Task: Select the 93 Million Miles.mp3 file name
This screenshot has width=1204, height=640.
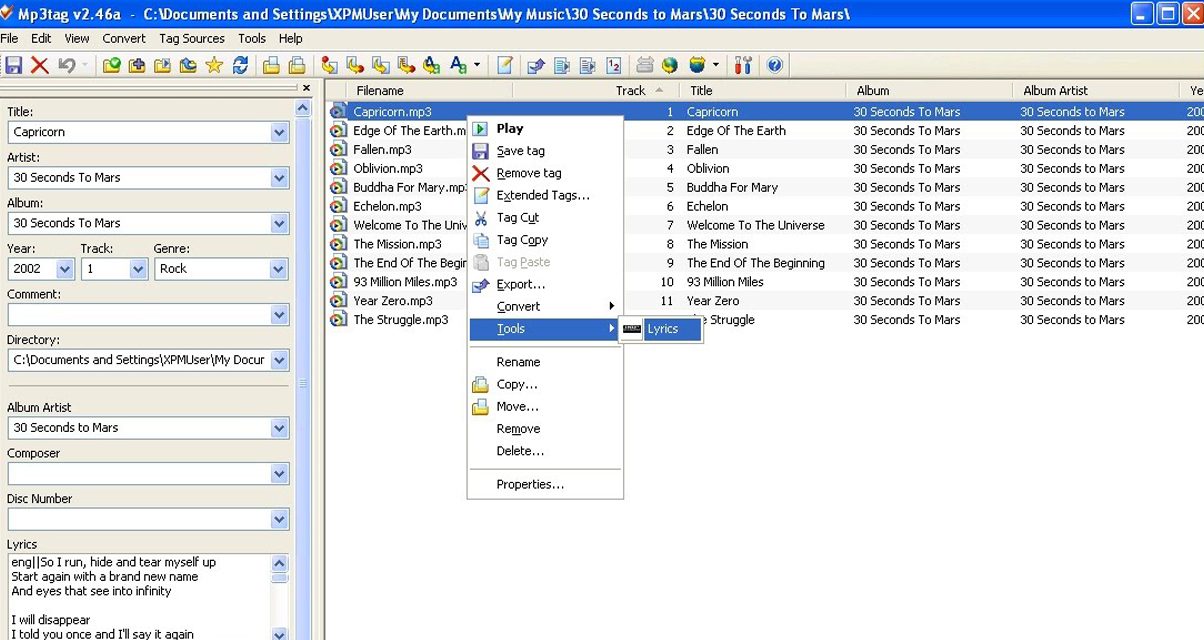Action: pyautogui.click(x=405, y=282)
